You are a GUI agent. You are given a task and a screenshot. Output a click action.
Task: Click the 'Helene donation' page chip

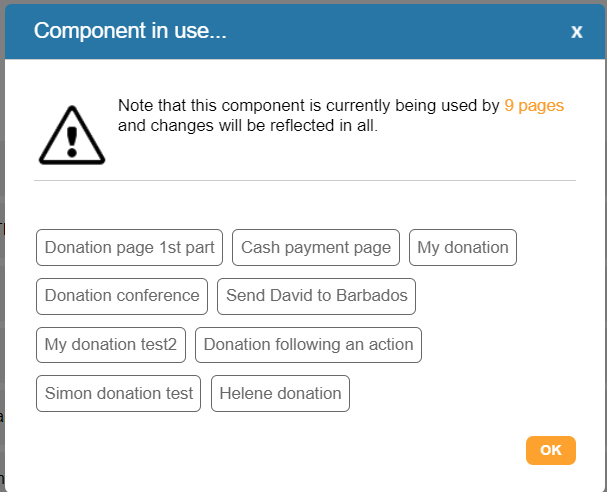click(x=280, y=394)
